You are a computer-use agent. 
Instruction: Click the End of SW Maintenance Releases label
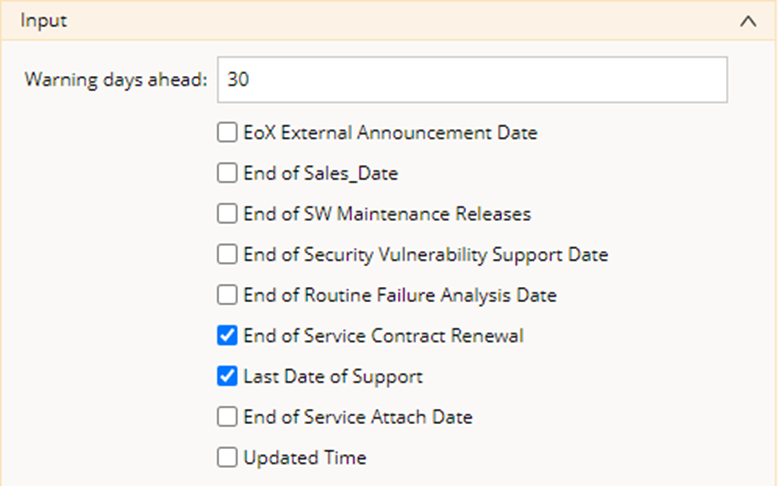coord(387,214)
